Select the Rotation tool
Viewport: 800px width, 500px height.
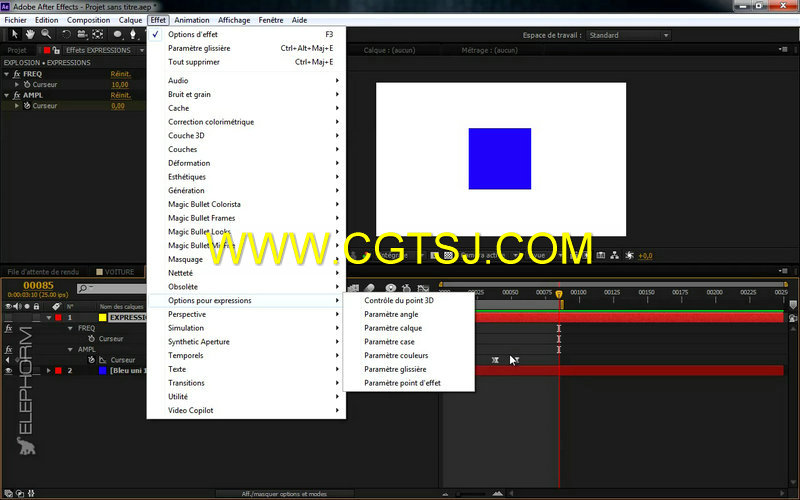(x=66, y=34)
